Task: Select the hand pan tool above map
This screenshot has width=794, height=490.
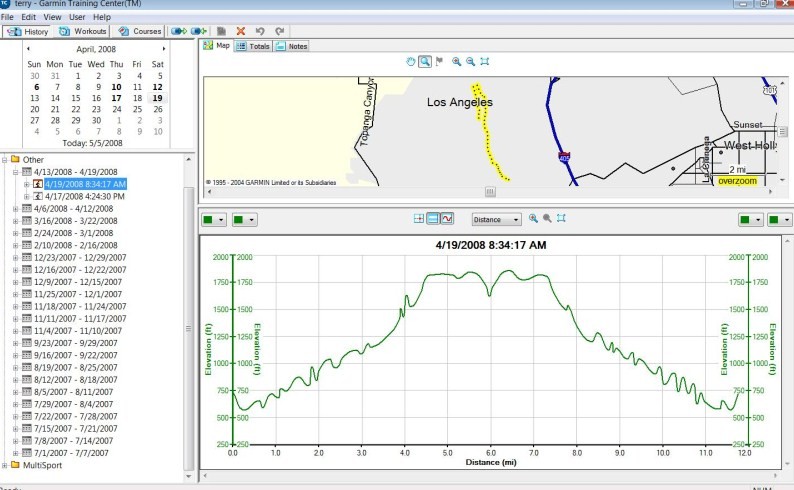Action: coord(411,62)
